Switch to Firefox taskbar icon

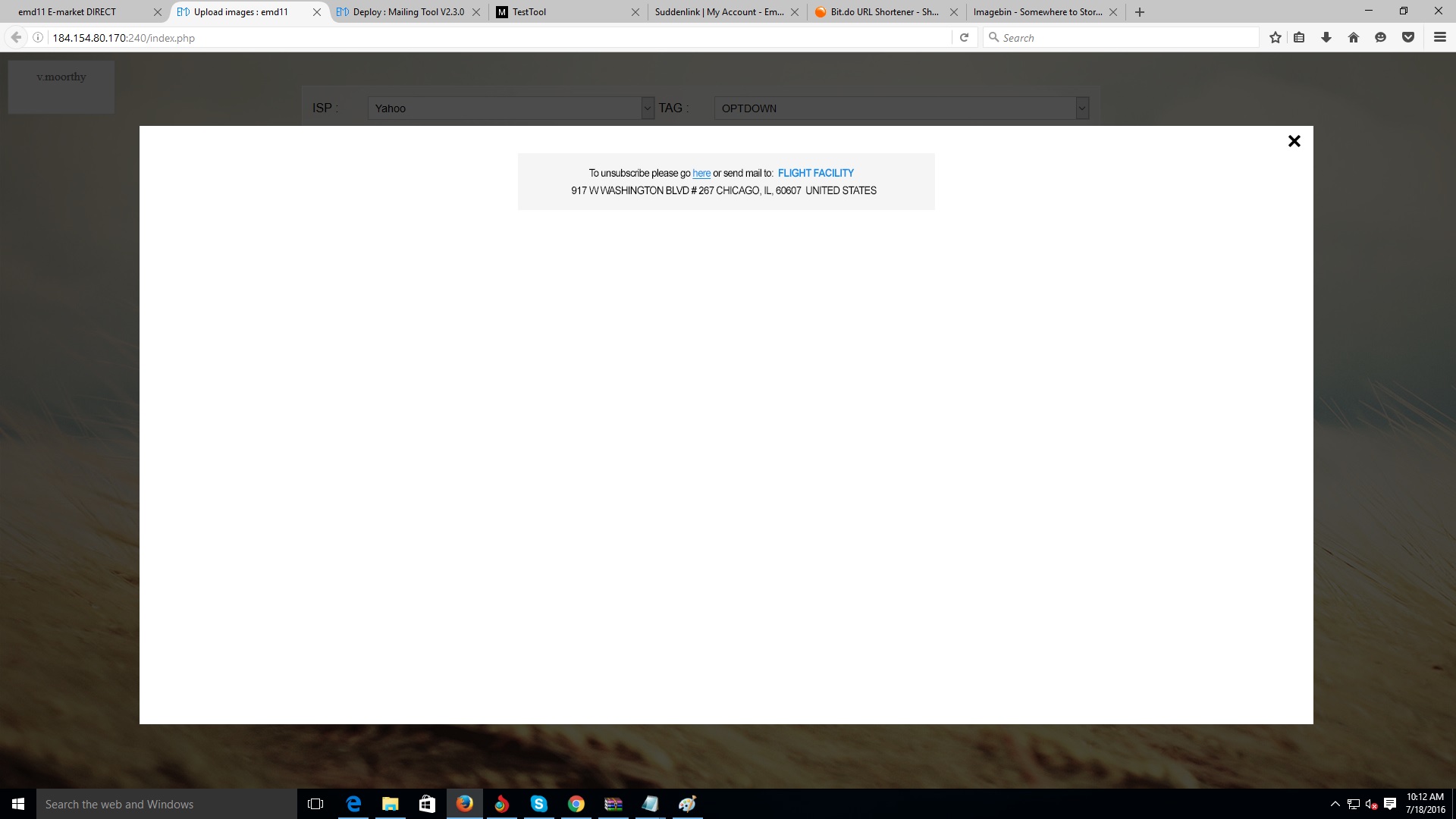(x=465, y=804)
